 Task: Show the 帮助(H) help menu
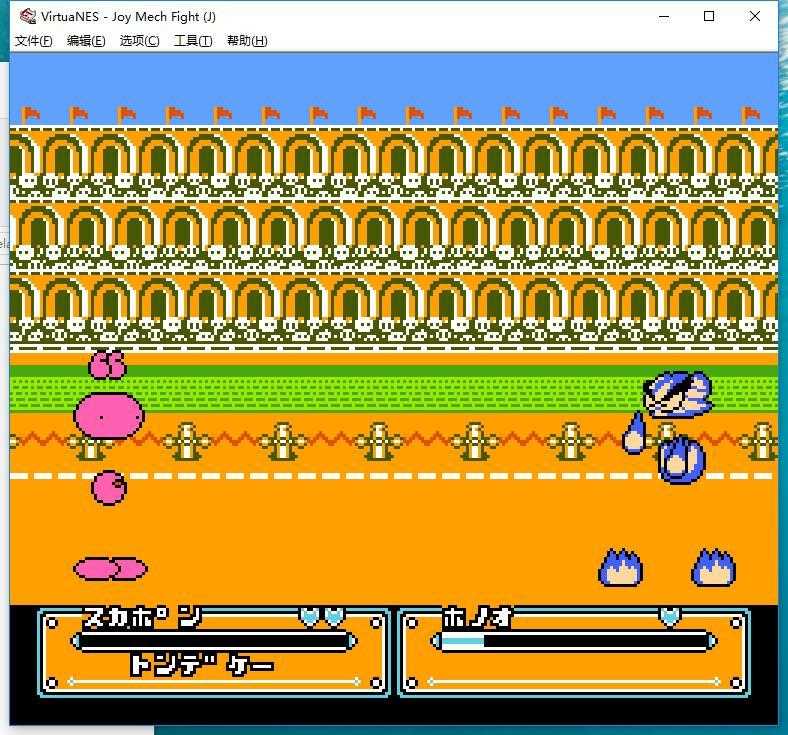coord(247,41)
